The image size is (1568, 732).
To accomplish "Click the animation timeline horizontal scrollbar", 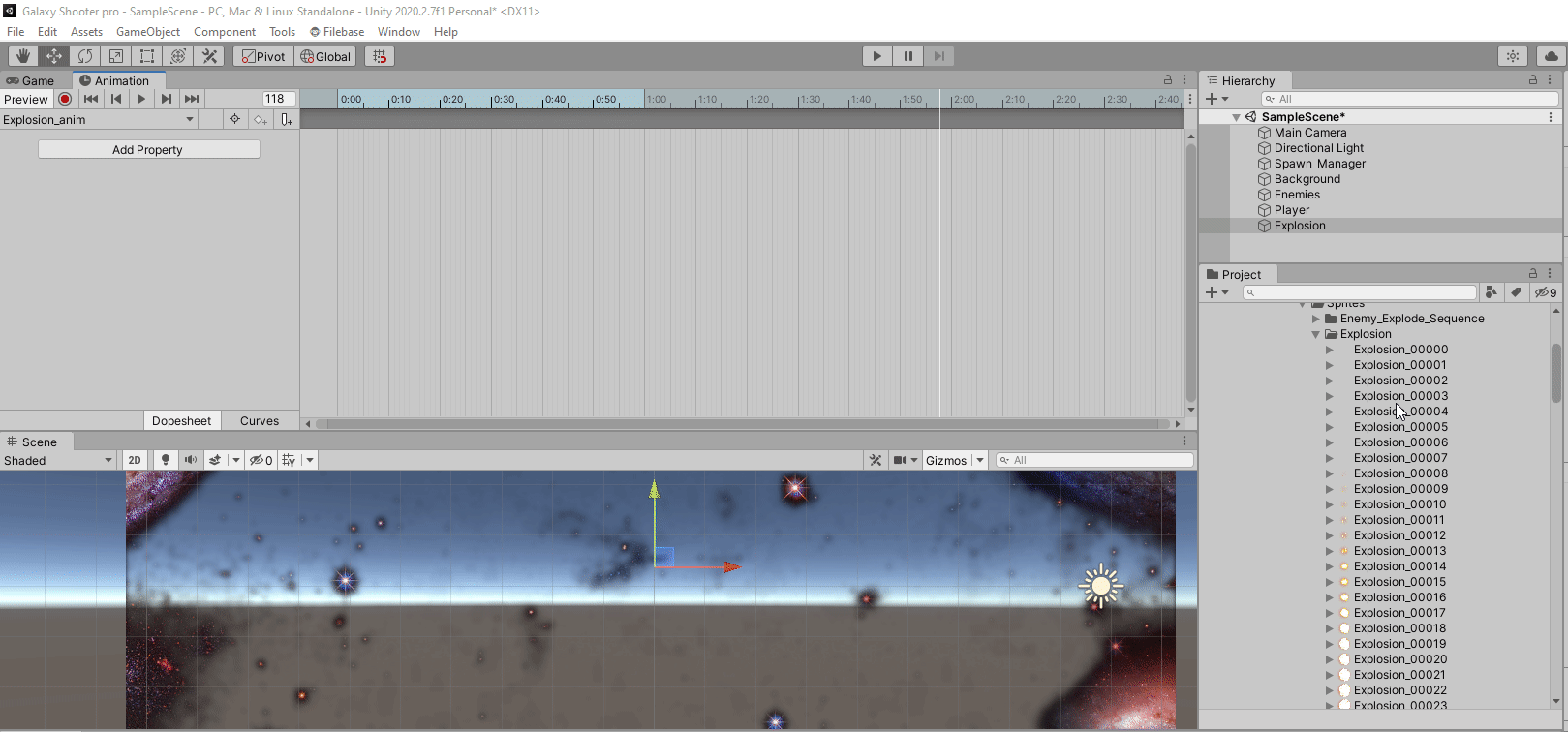I will coord(743,423).
